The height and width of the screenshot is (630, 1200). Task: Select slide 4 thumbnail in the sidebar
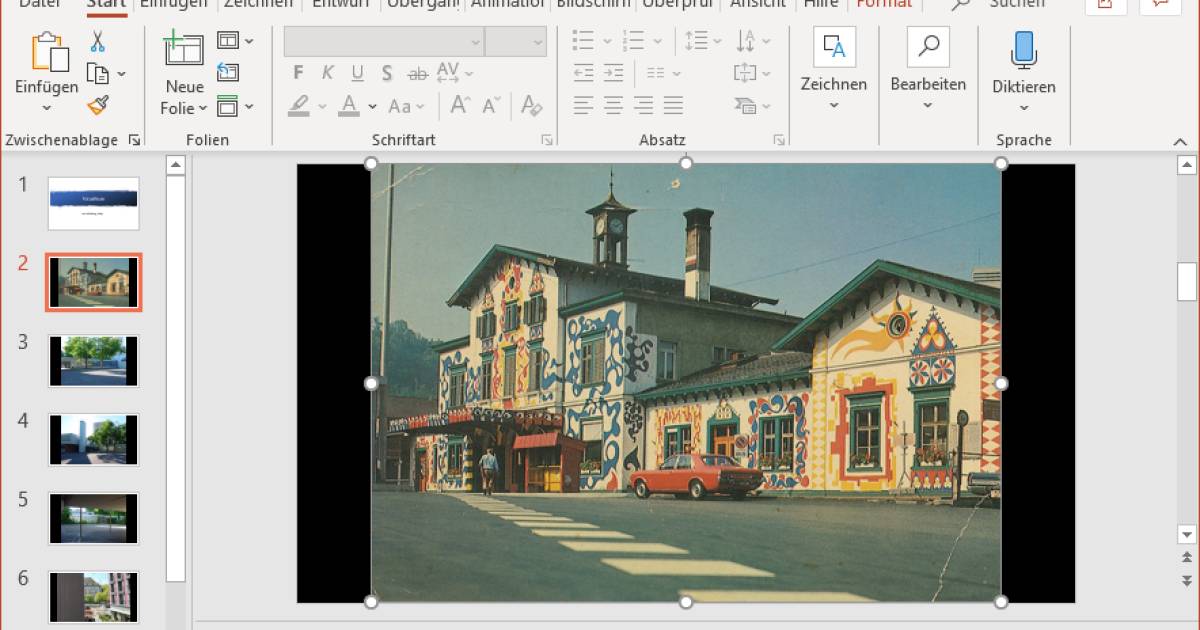tap(93, 439)
